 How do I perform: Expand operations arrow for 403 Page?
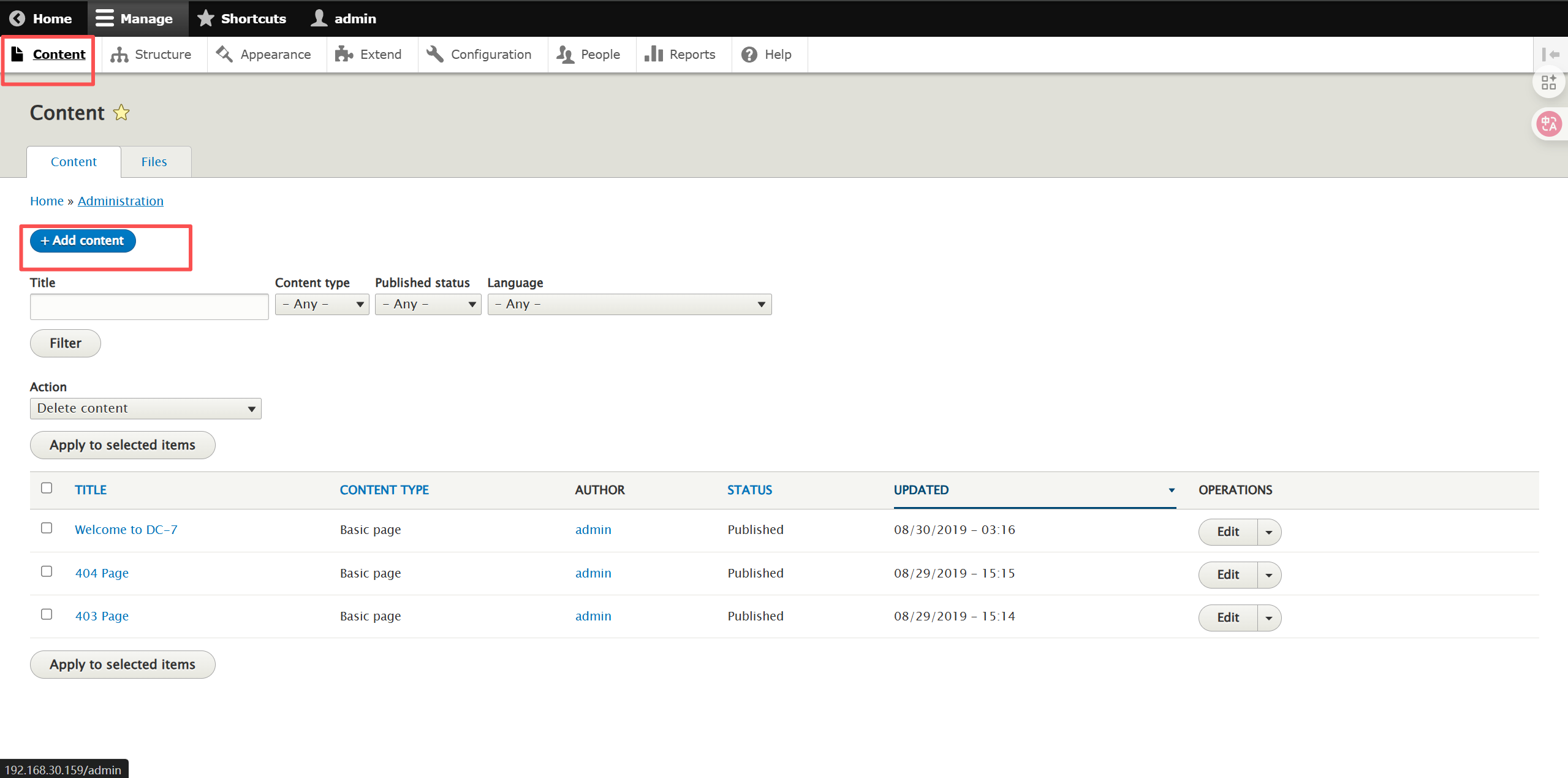(x=1269, y=618)
